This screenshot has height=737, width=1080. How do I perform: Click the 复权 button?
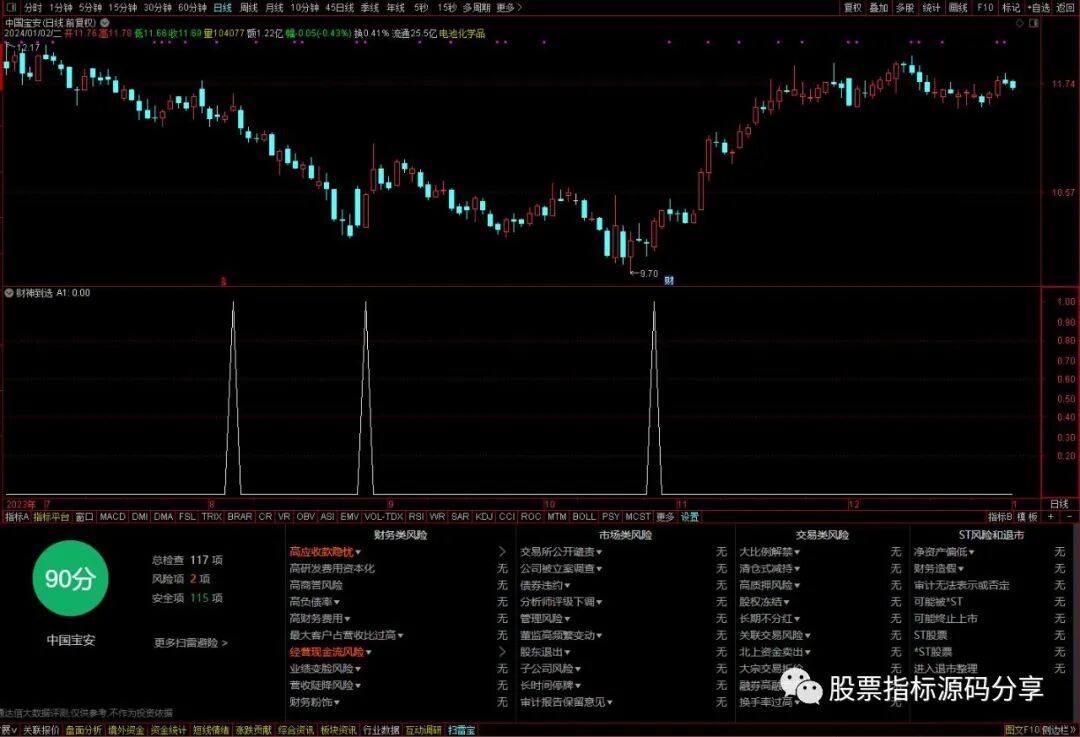click(x=853, y=8)
